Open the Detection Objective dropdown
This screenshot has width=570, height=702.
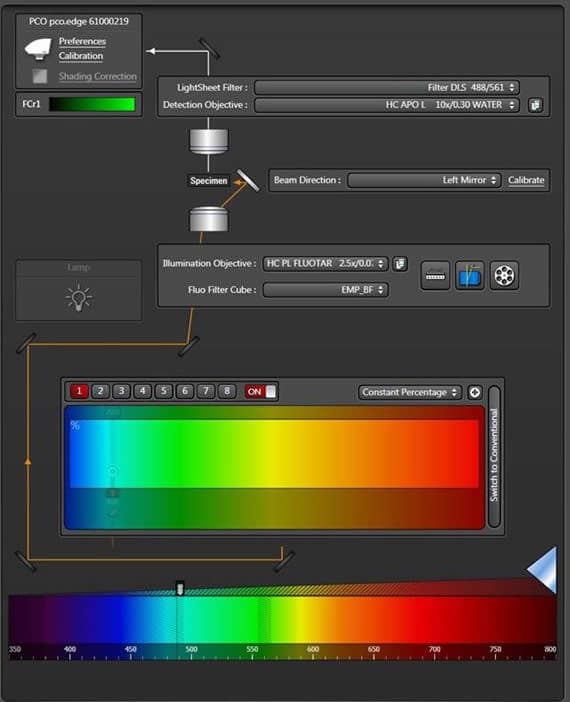(387, 105)
